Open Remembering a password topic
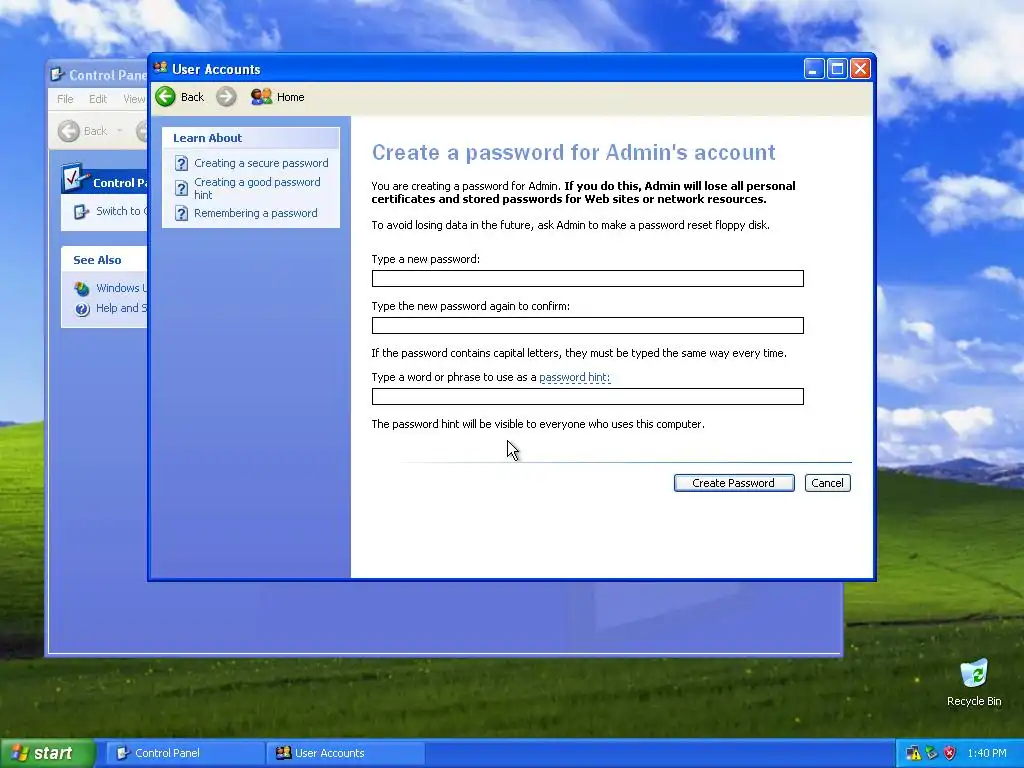1024x768 pixels. pos(255,214)
